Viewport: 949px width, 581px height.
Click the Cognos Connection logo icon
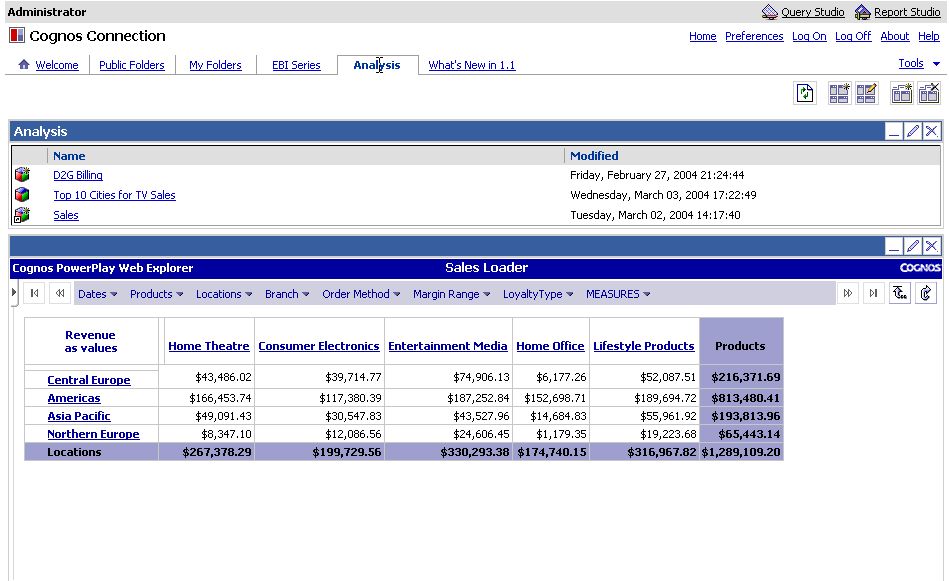coord(17,36)
